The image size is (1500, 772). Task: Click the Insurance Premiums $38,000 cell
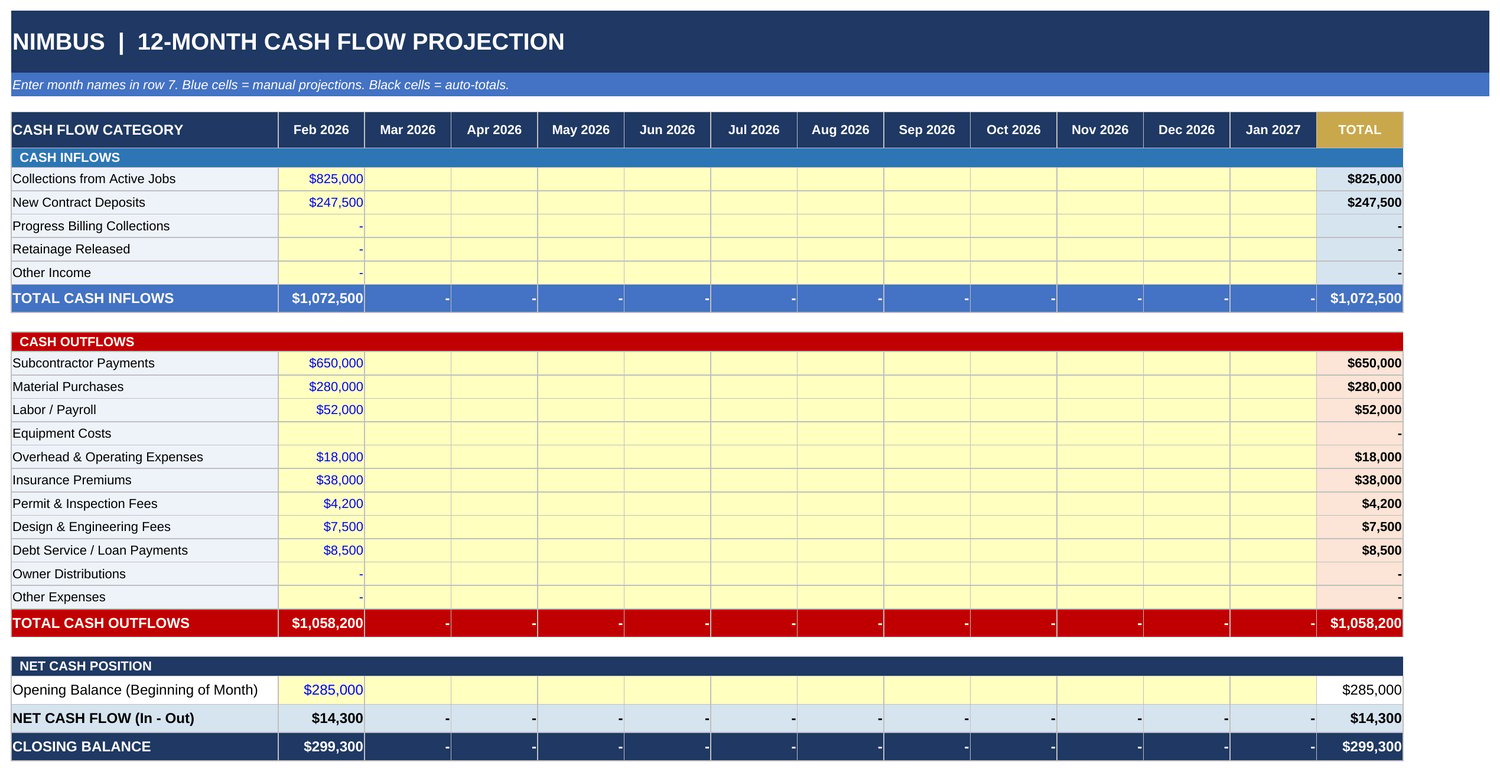pos(321,480)
